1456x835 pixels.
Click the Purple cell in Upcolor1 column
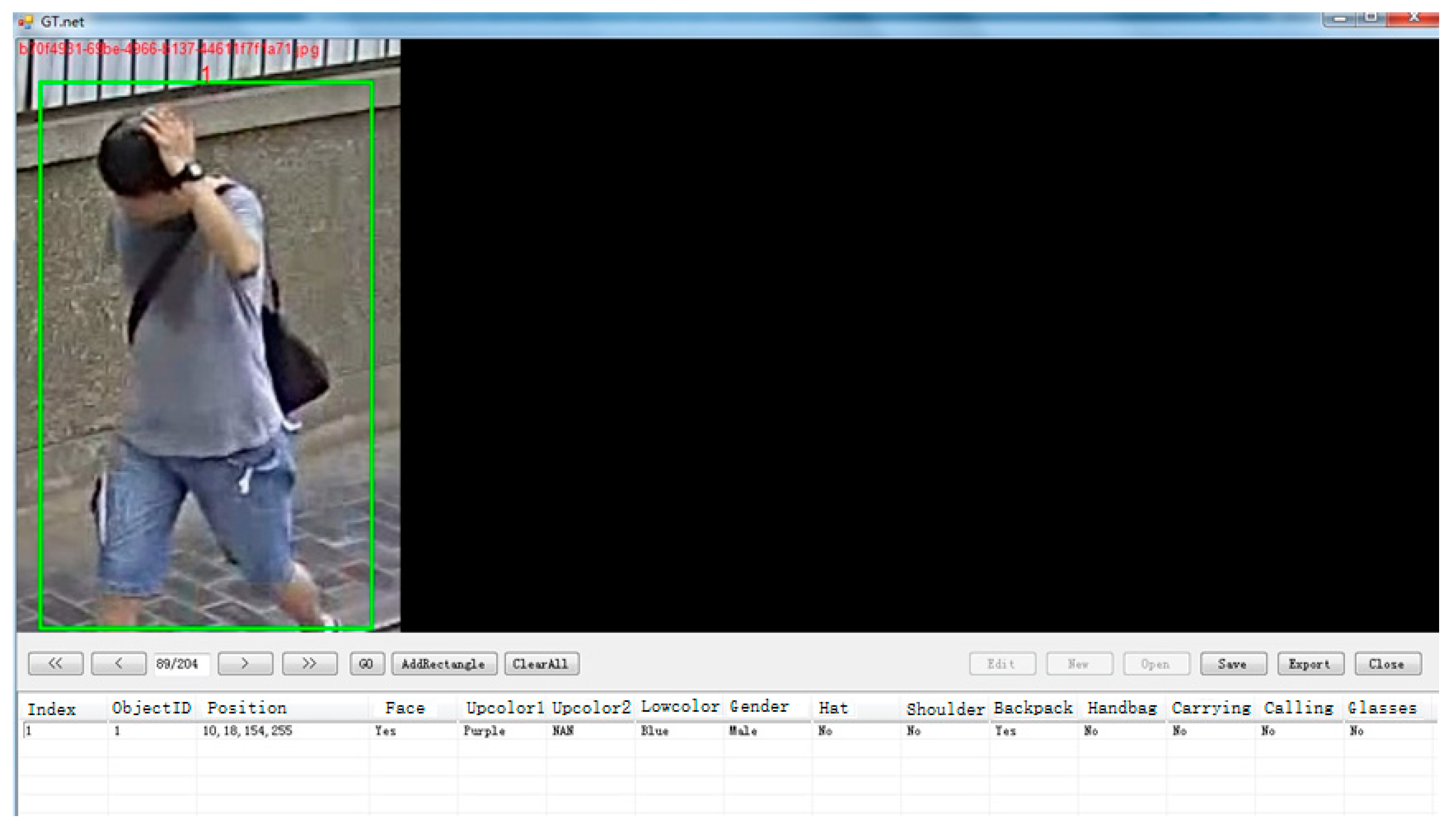coord(485,731)
